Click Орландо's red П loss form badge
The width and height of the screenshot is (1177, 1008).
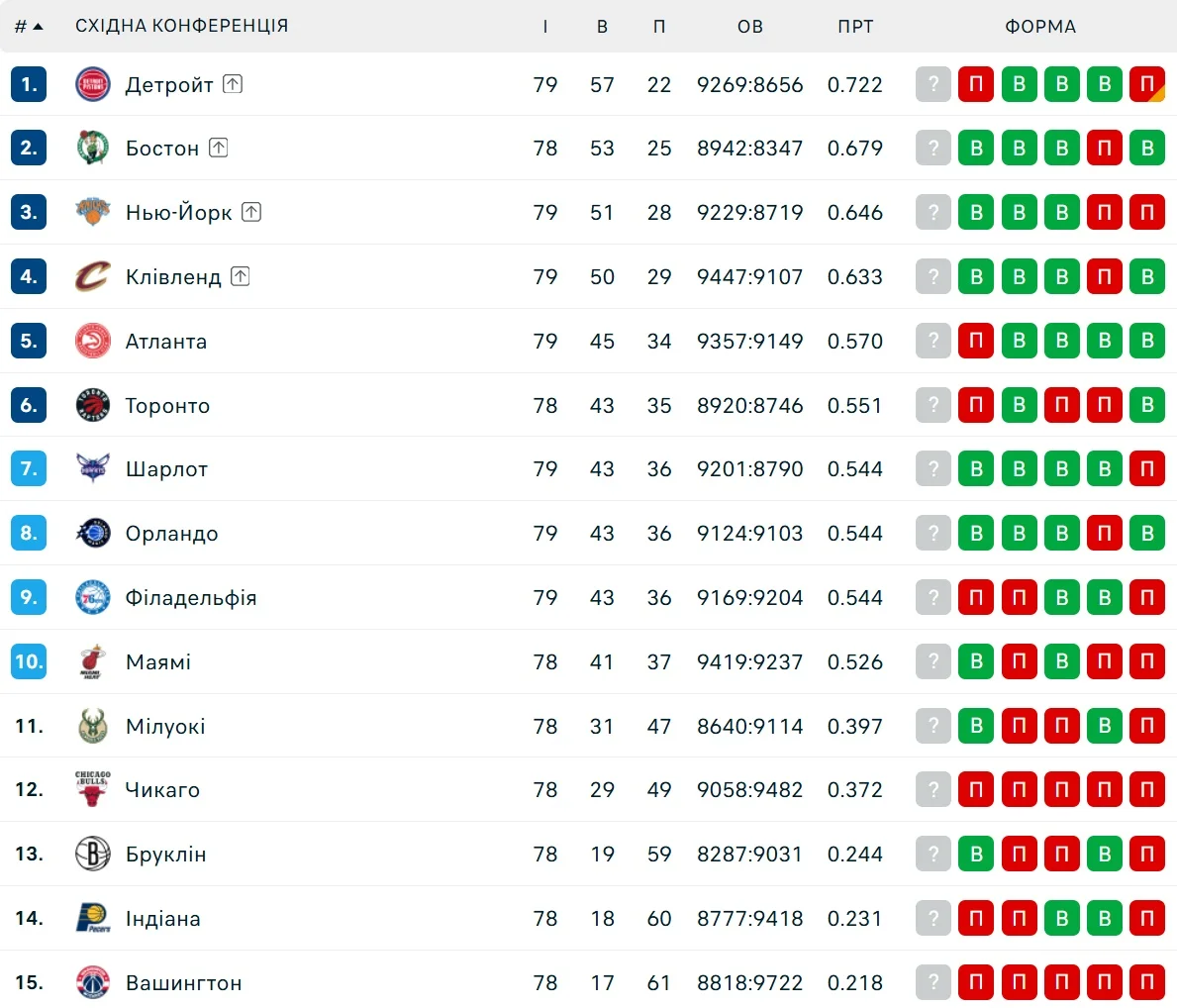tap(1105, 534)
